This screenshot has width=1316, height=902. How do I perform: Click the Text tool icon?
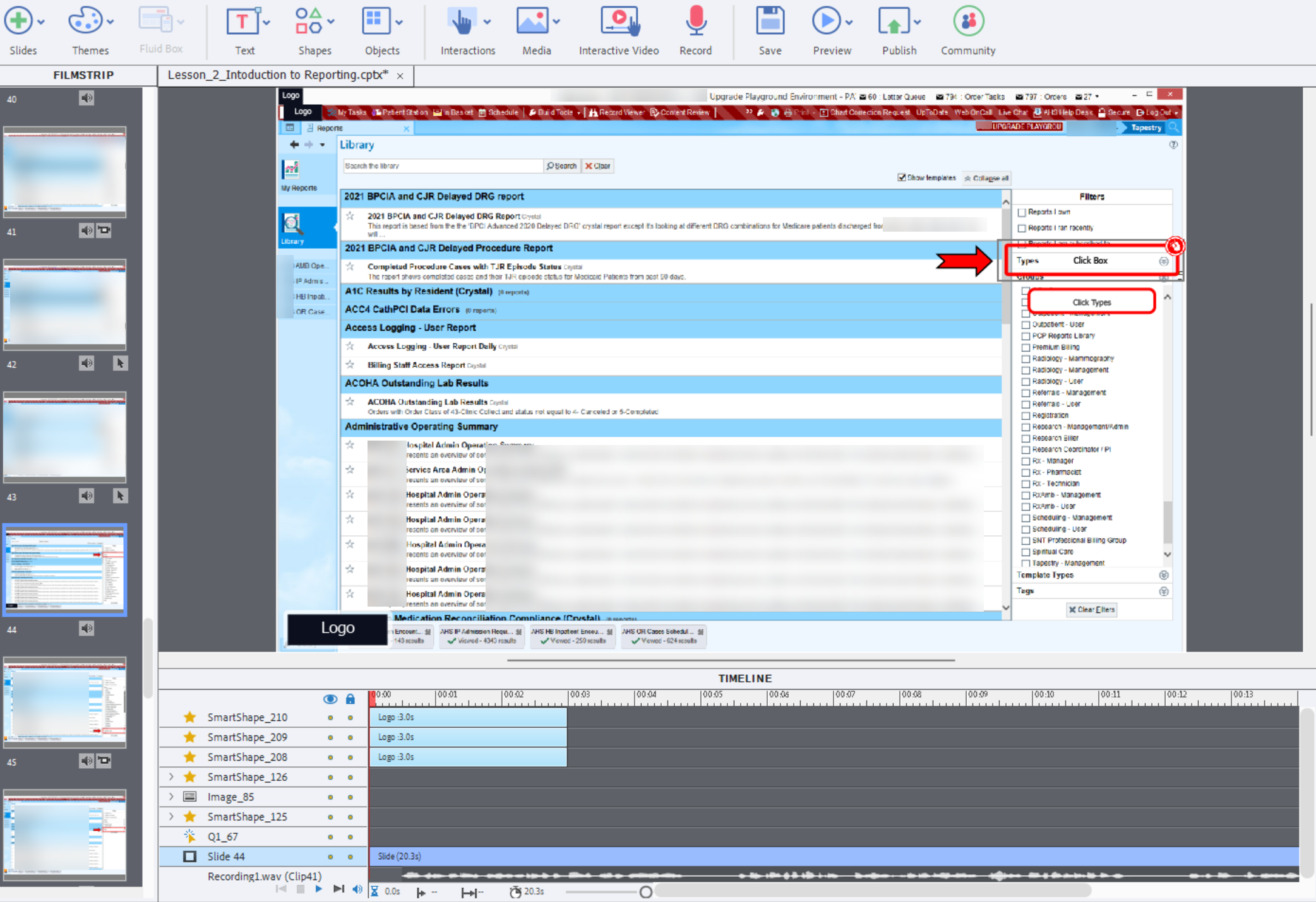coord(241,22)
